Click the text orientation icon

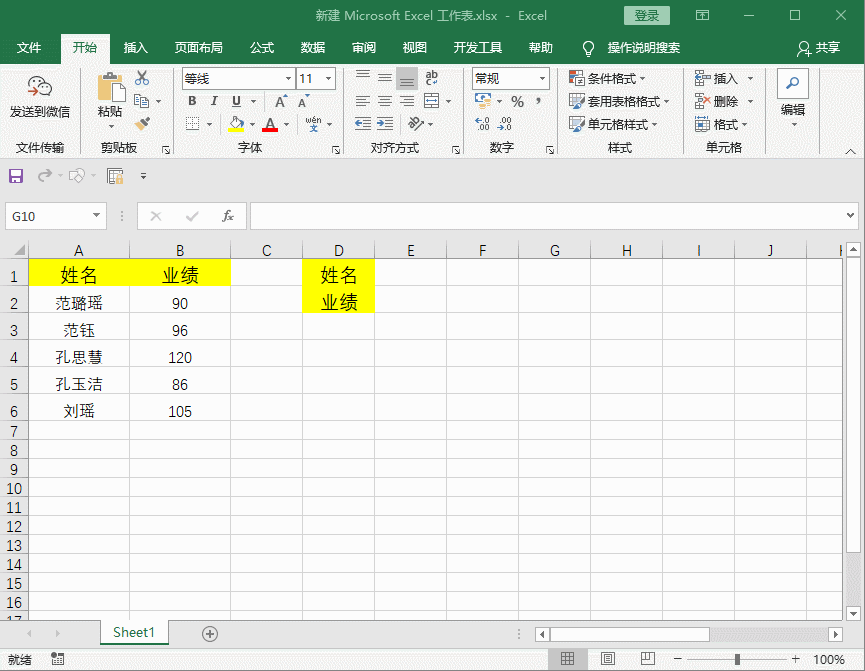(416, 124)
